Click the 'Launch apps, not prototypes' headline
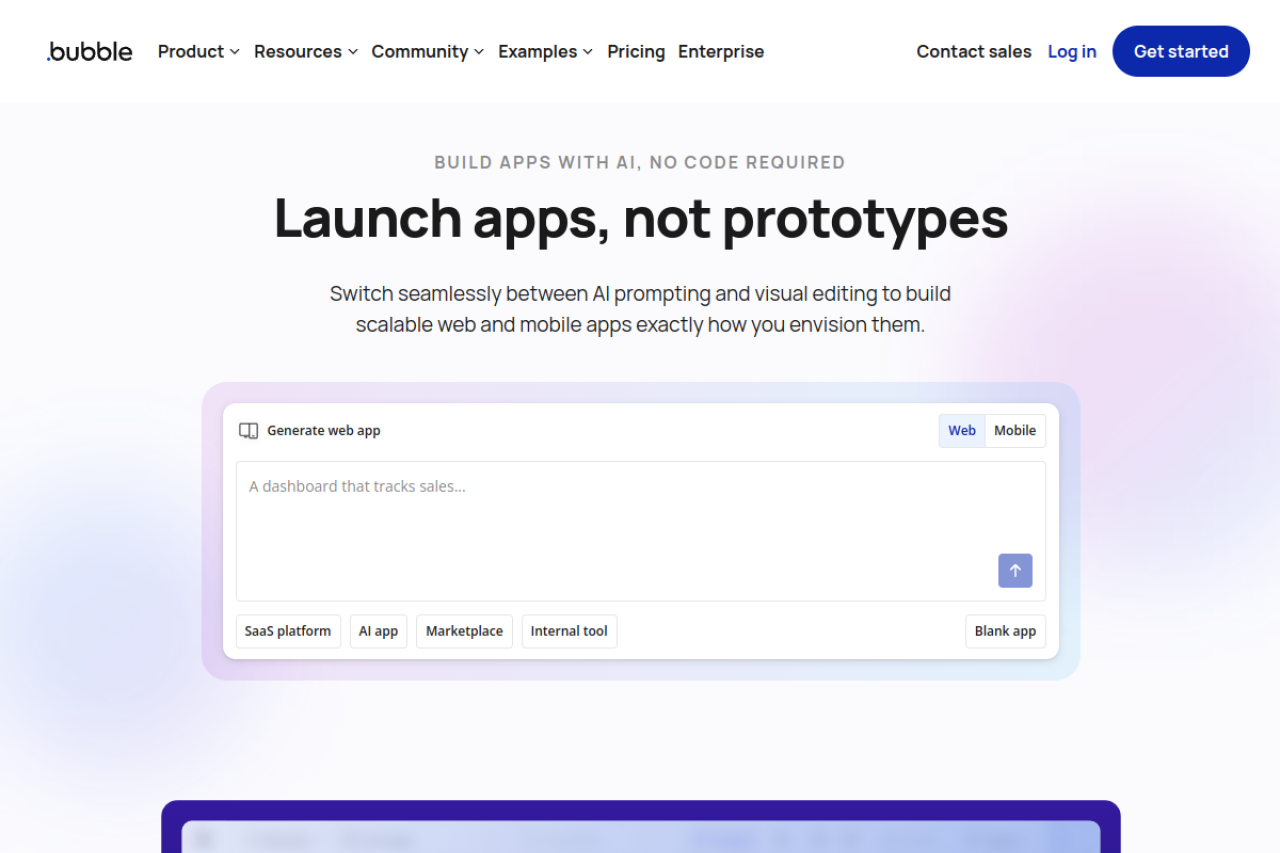 click(x=641, y=218)
